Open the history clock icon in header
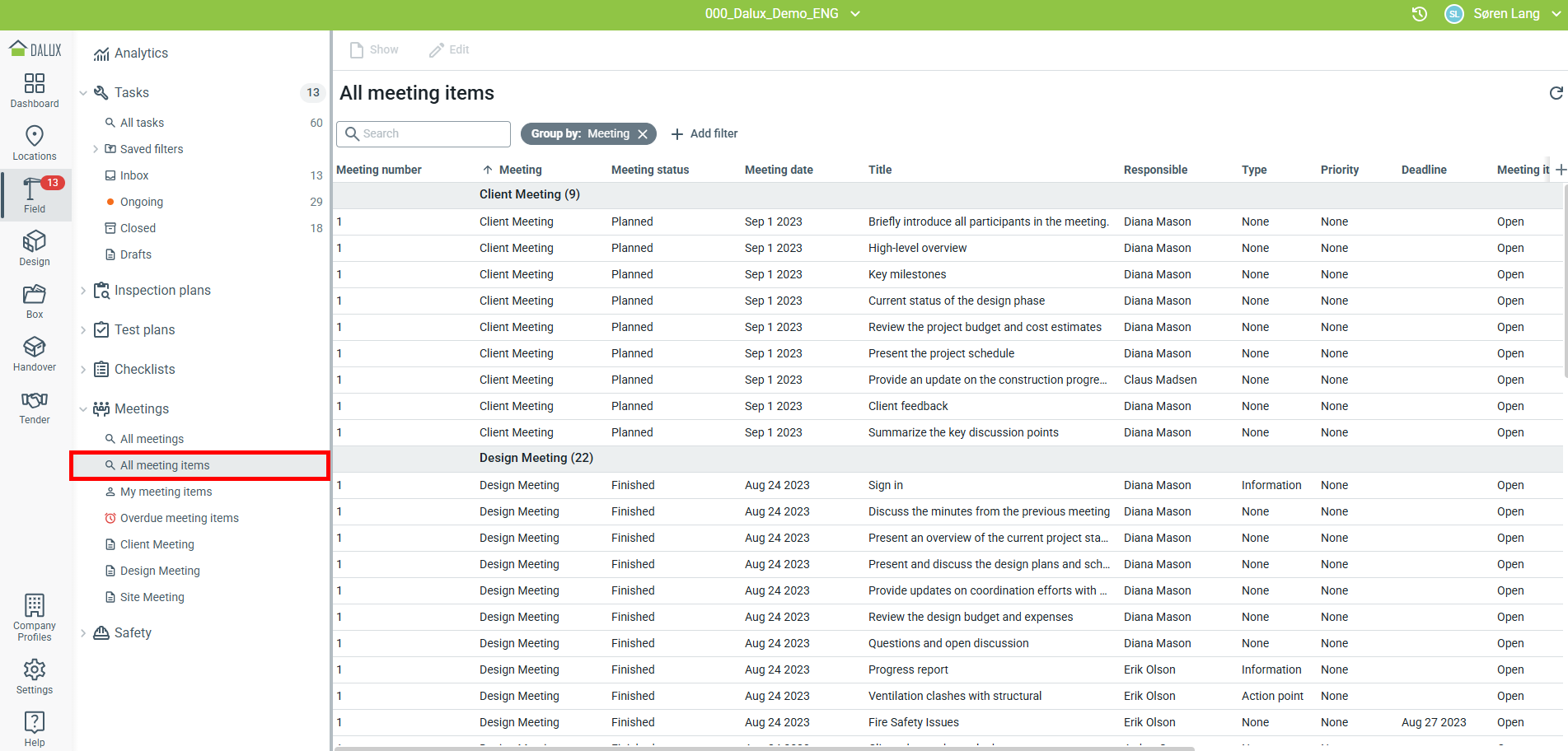1568x751 pixels. (1419, 14)
